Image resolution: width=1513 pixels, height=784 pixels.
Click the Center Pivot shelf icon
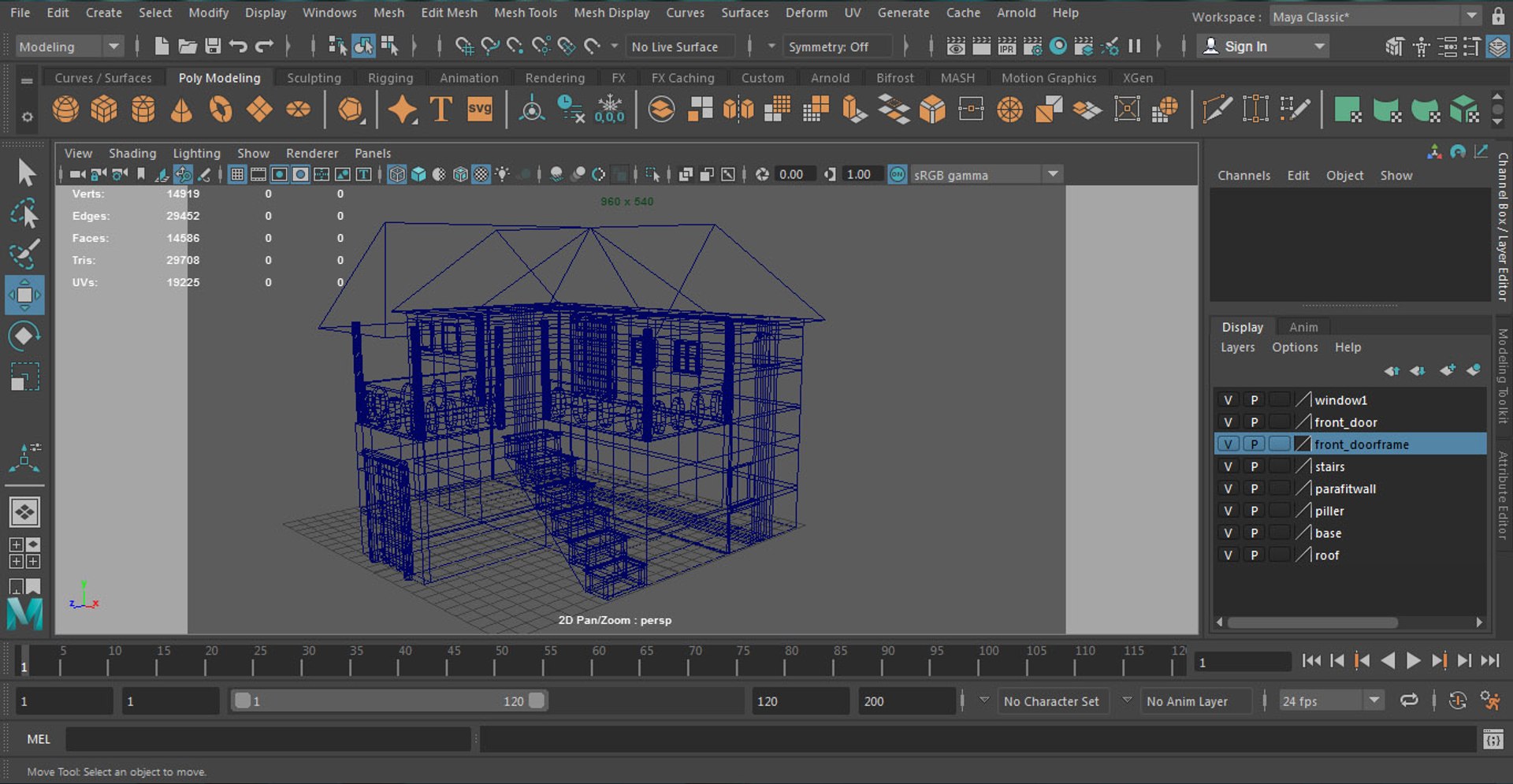coord(532,109)
